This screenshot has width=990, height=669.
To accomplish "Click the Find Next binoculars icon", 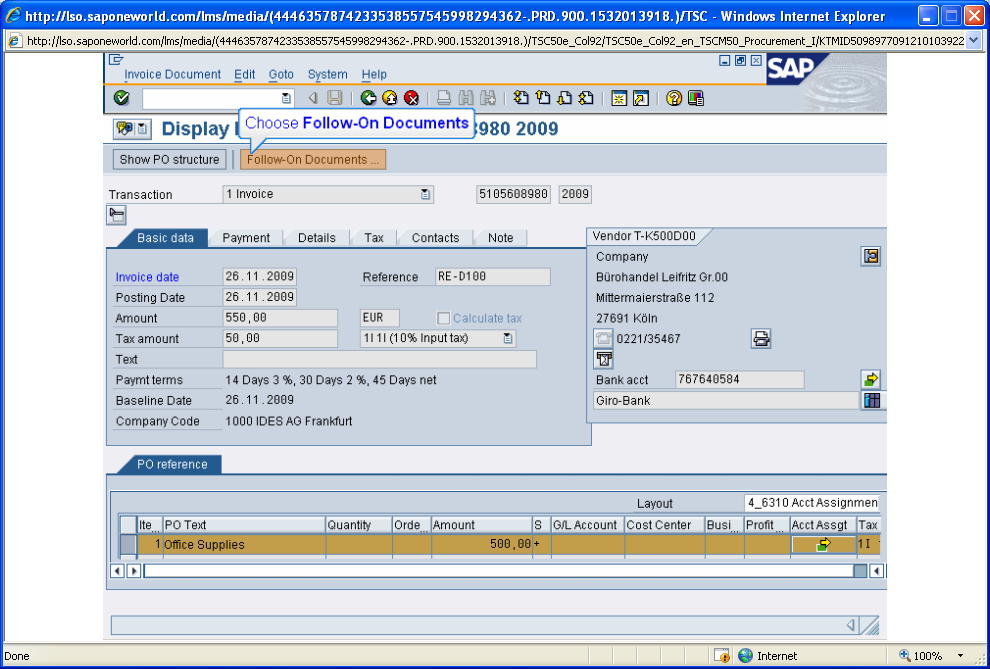I will tap(487, 98).
